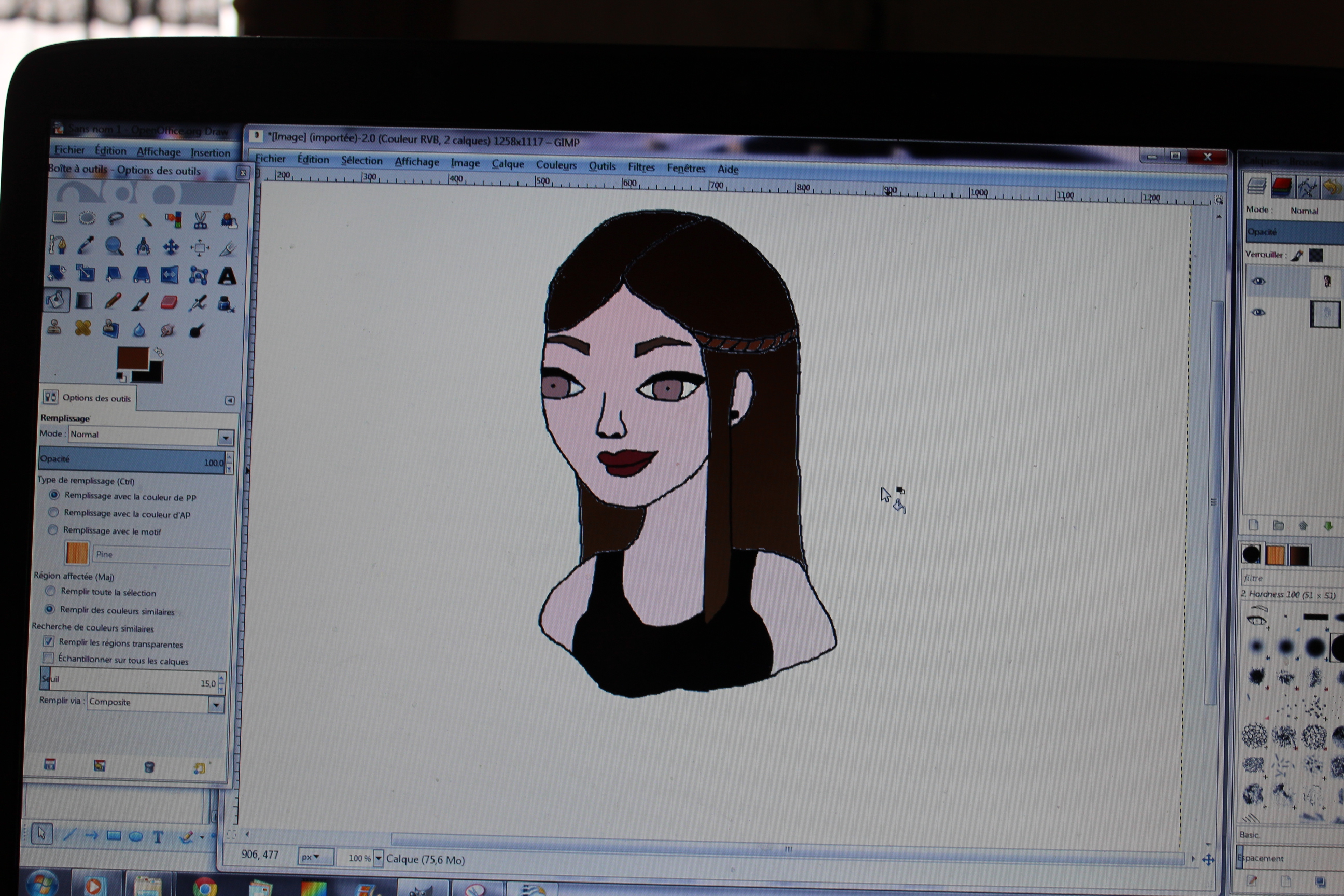Image resolution: width=1344 pixels, height=896 pixels.
Task: Open the Calque menu
Action: point(508,164)
